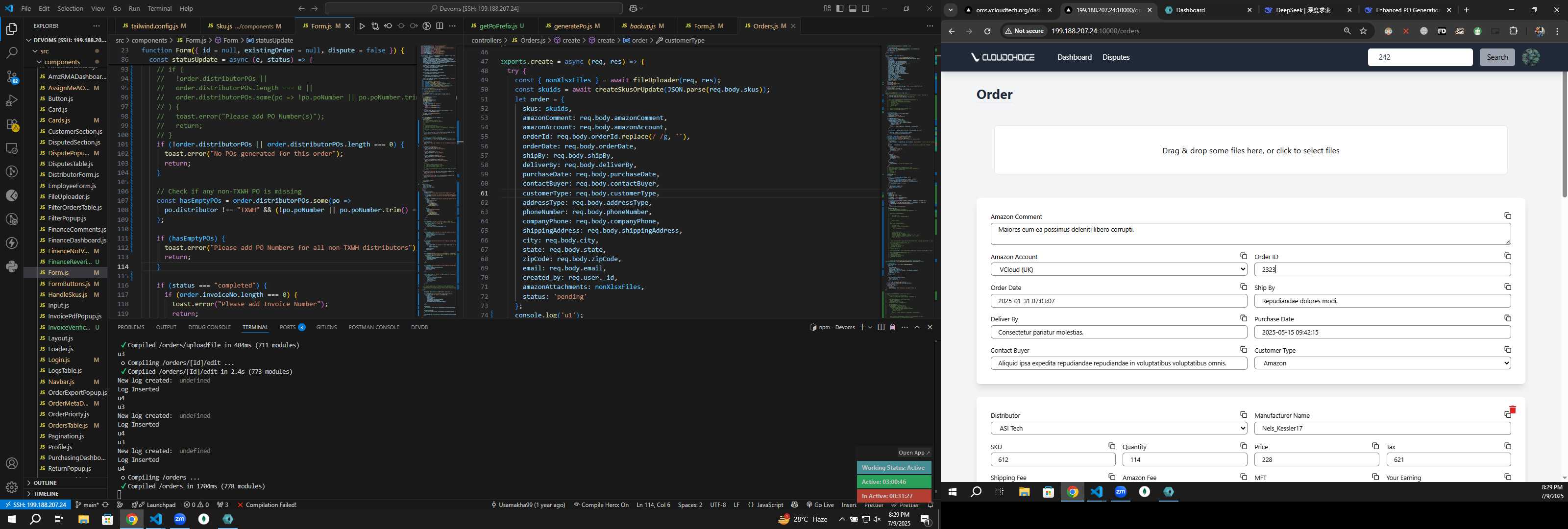Switch to the PORTS panel tab

click(x=292, y=328)
